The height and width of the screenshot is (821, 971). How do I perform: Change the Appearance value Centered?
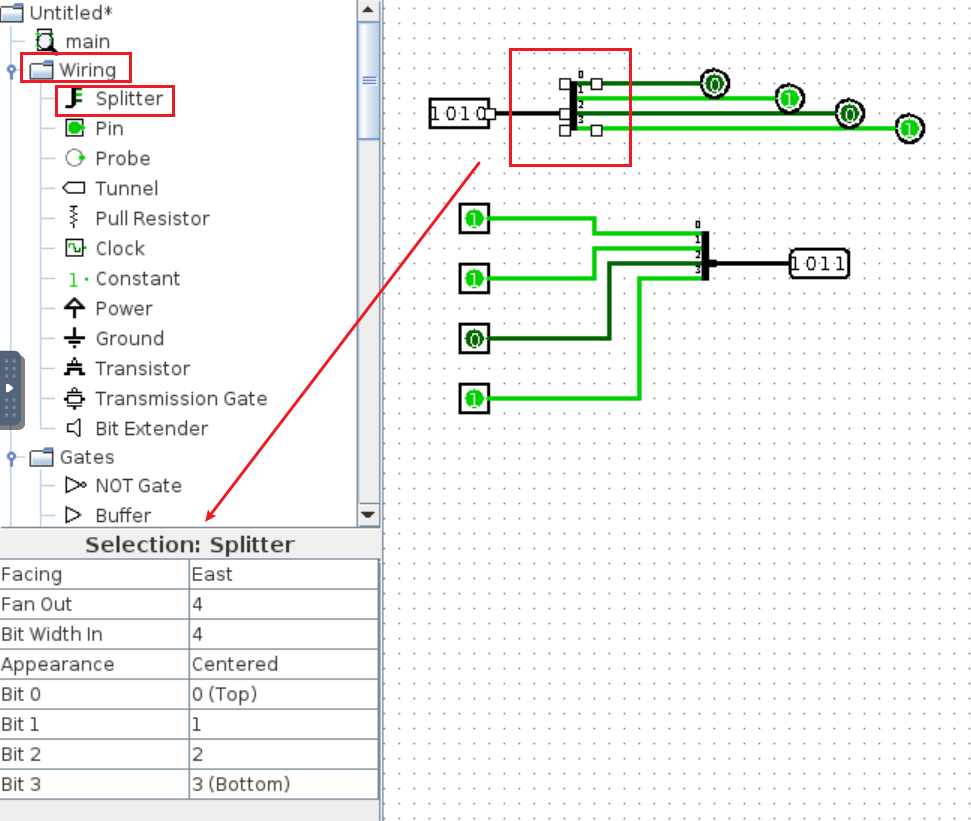(283, 665)
